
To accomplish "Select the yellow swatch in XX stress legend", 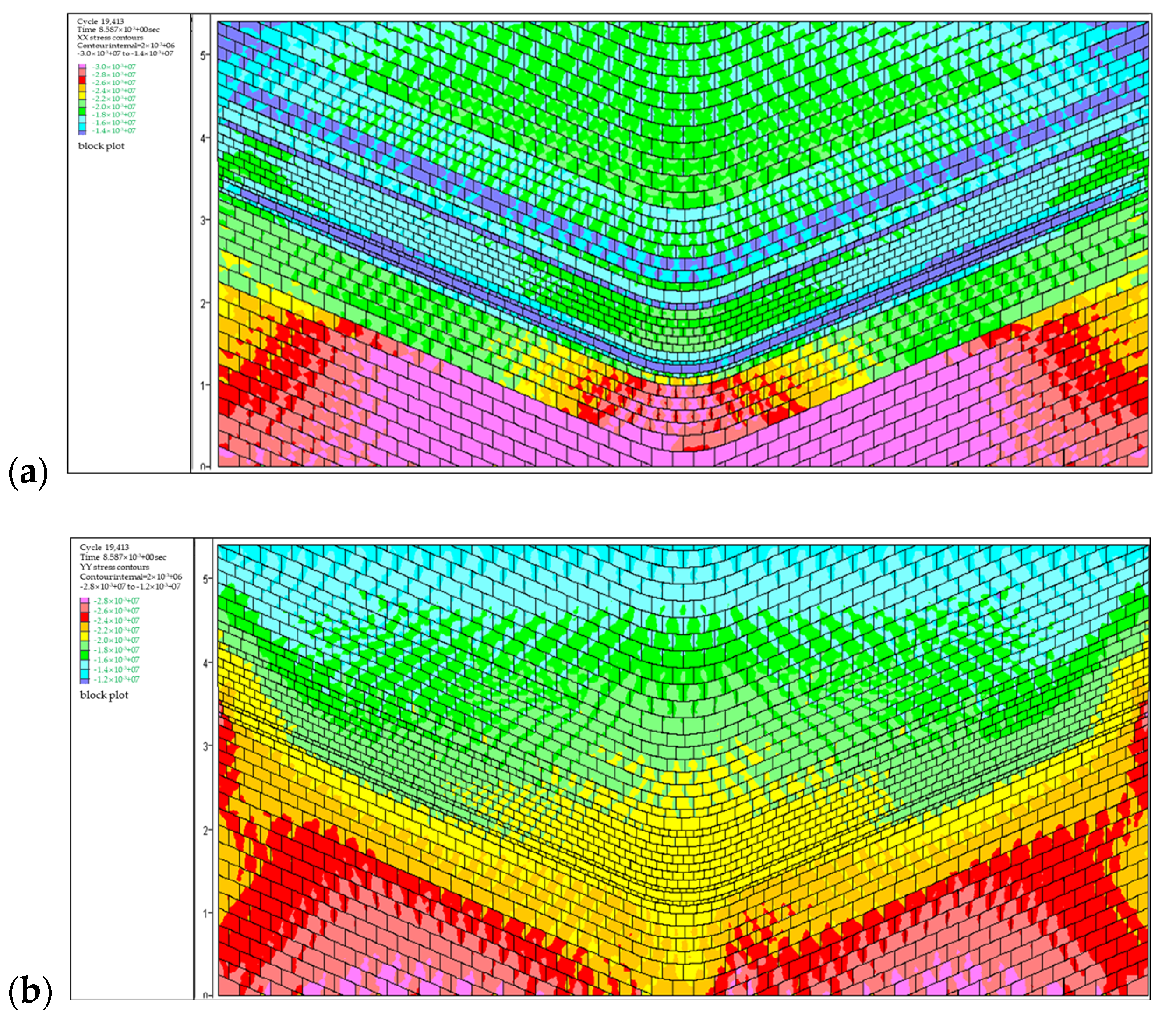I will coord(82,96).
